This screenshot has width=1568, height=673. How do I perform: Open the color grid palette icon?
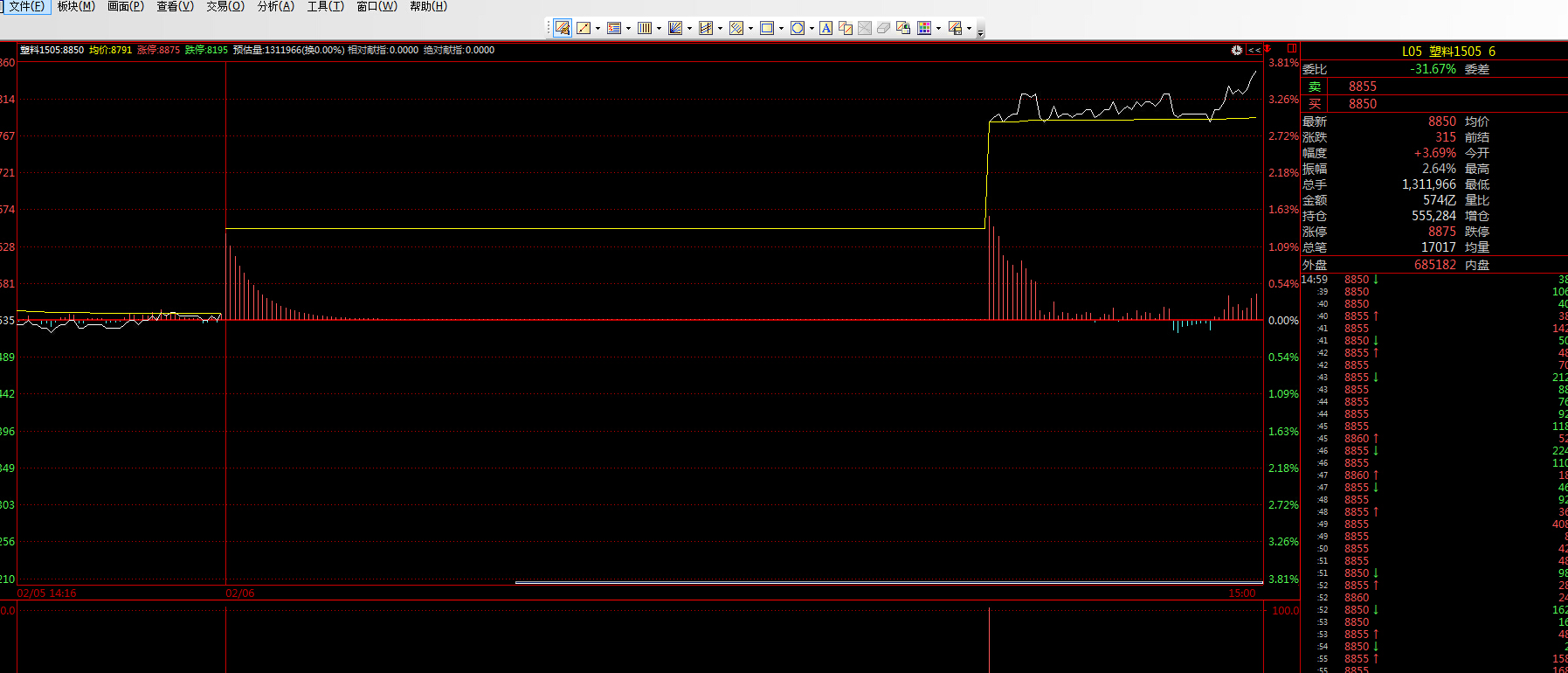pyautogui.click(x=923, y=28)
